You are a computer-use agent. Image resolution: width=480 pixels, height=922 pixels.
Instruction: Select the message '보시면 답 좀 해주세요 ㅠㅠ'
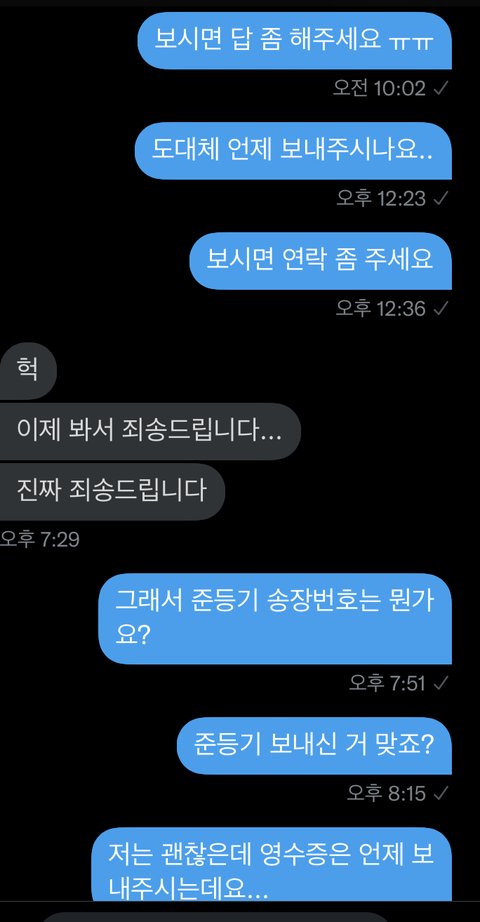click(x=295, y=41)
